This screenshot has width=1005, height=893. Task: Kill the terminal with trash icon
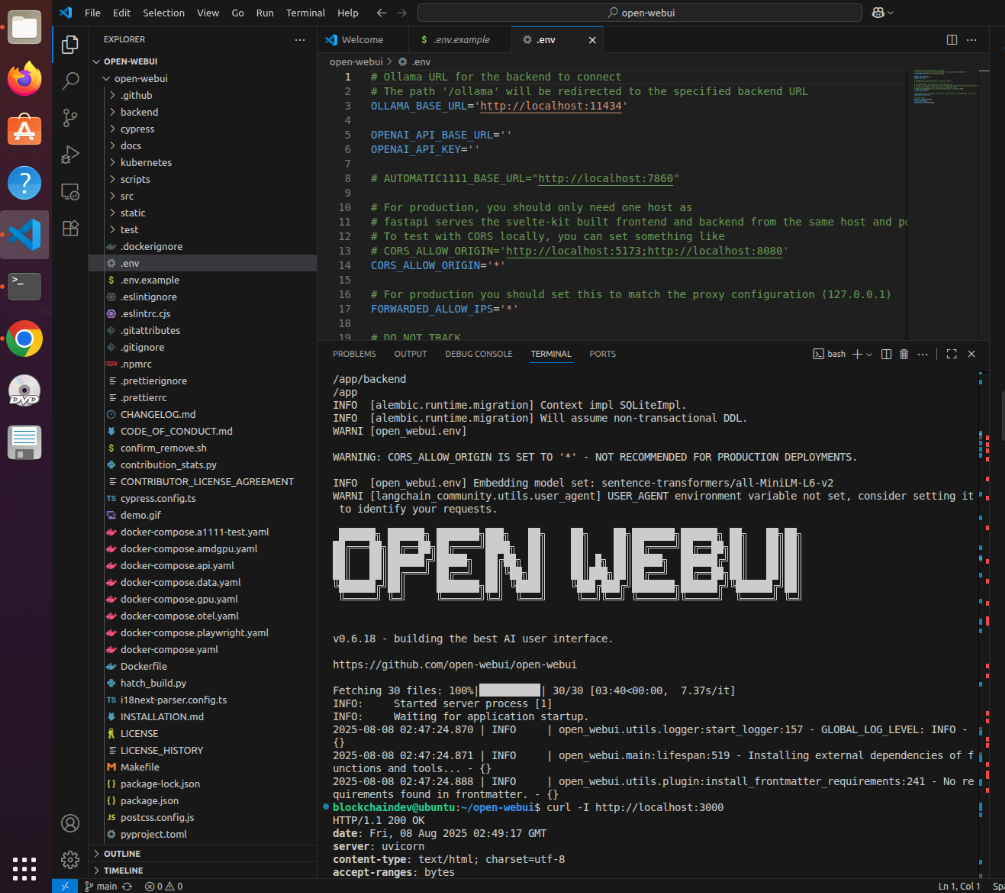[x=904, y=354]
